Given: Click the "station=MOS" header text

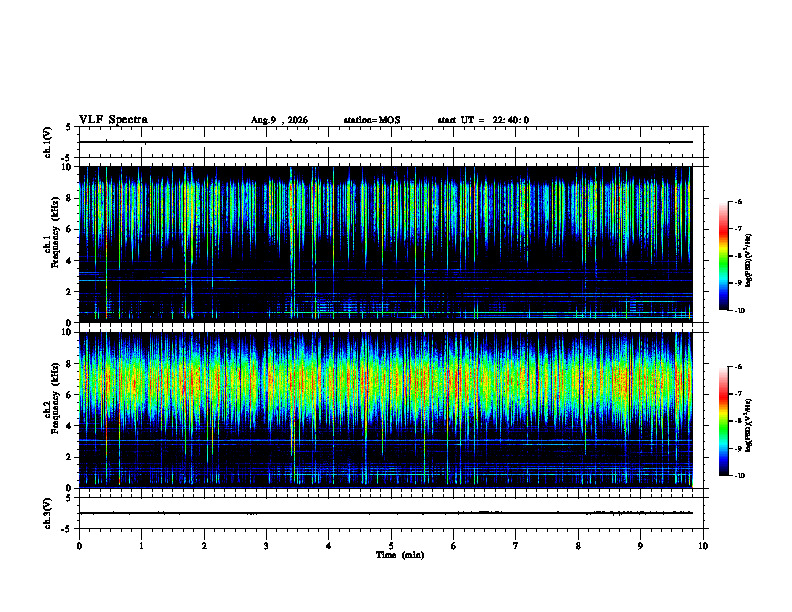Looking at the screenshot, I should pos(372,120).
